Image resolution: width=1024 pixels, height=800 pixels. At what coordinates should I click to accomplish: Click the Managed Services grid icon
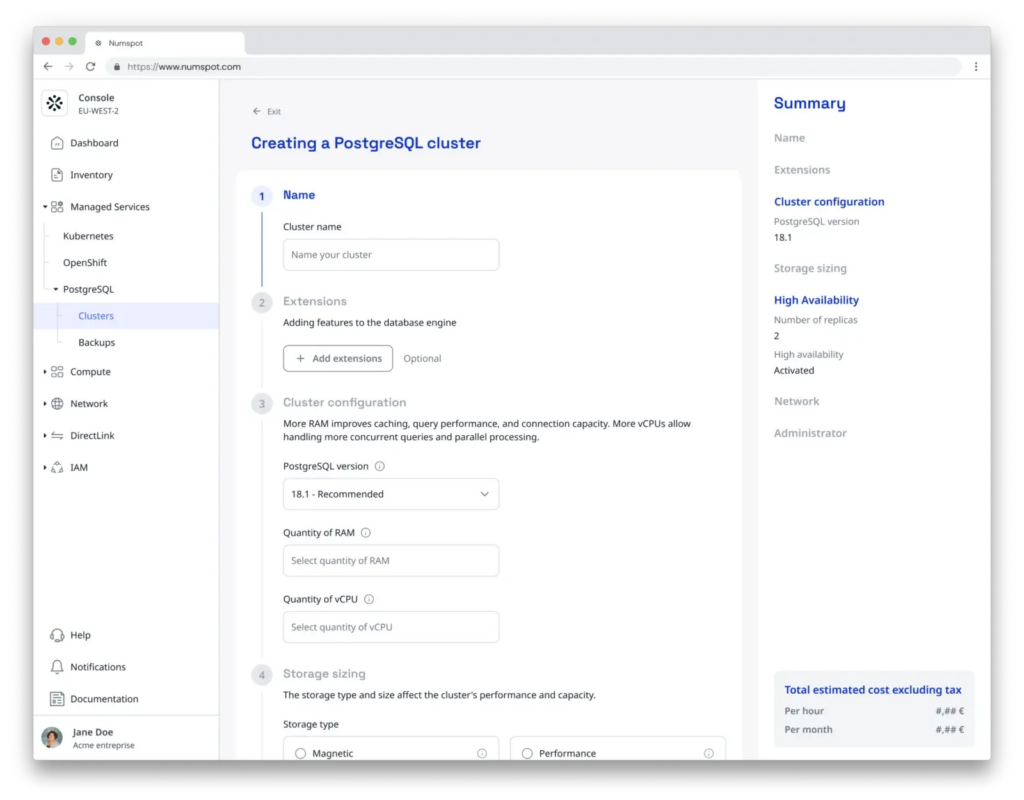[57, 207]
